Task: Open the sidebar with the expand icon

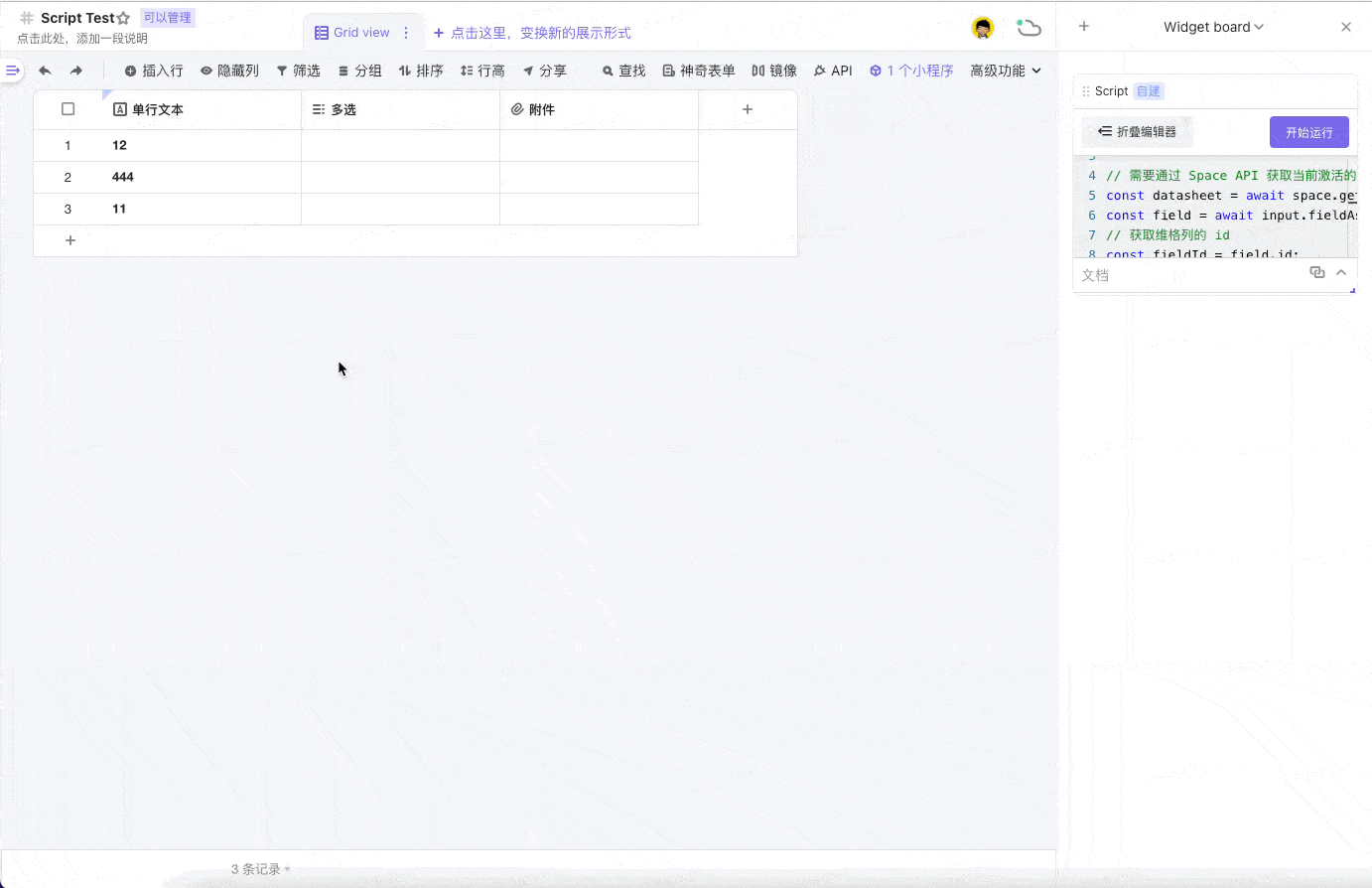Action: (x=12, y=71)
